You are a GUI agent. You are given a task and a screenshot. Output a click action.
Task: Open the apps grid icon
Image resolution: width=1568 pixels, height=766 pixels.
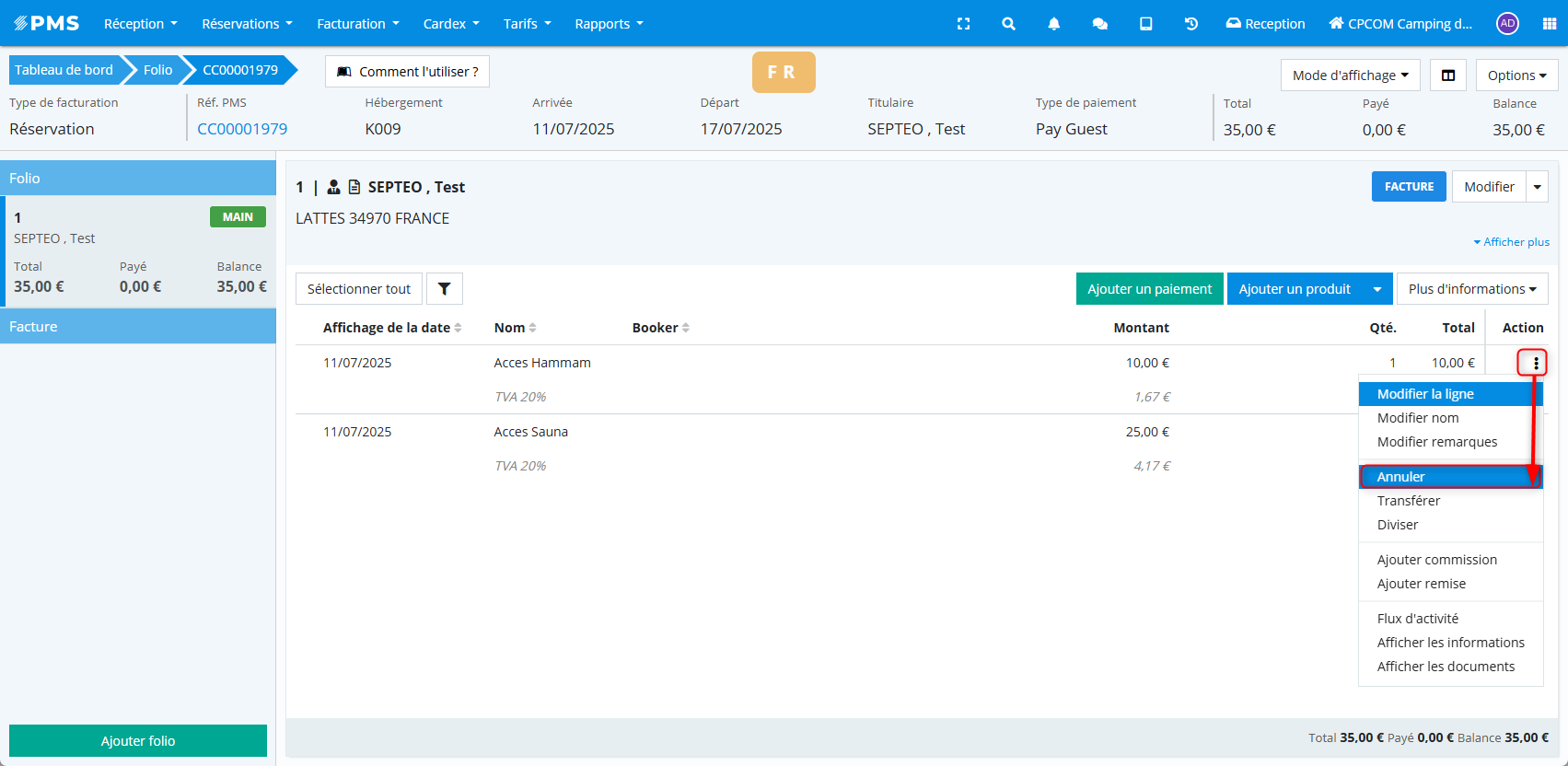(x=1549, y=24)
